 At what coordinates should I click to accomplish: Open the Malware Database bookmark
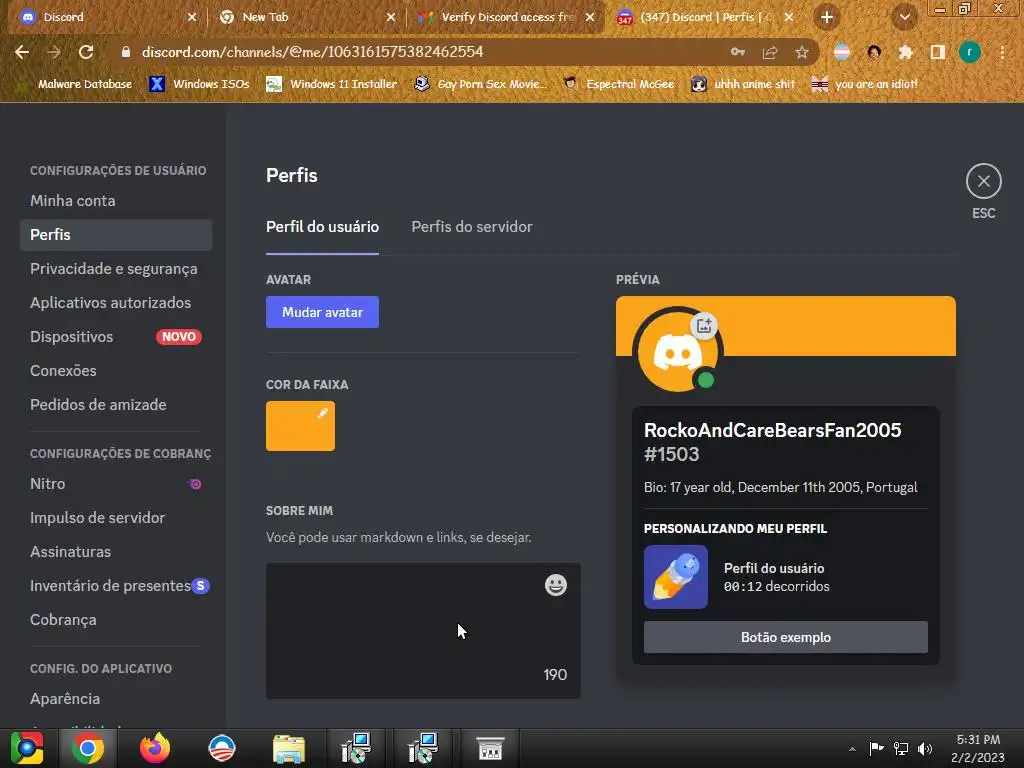pyautogui.click(x=75, y=84)
